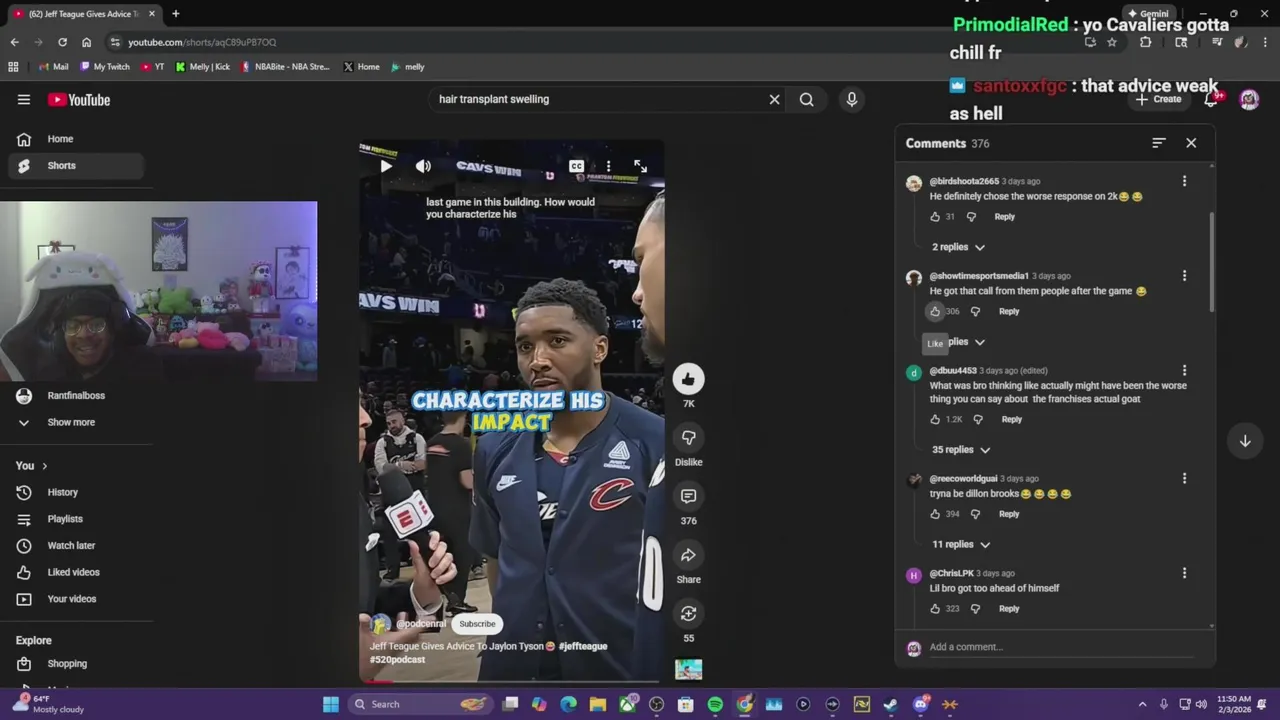Like dbuu4453's comment with 1.2K likes
This screenshot has height=720, width=1280.
[935, 420]
